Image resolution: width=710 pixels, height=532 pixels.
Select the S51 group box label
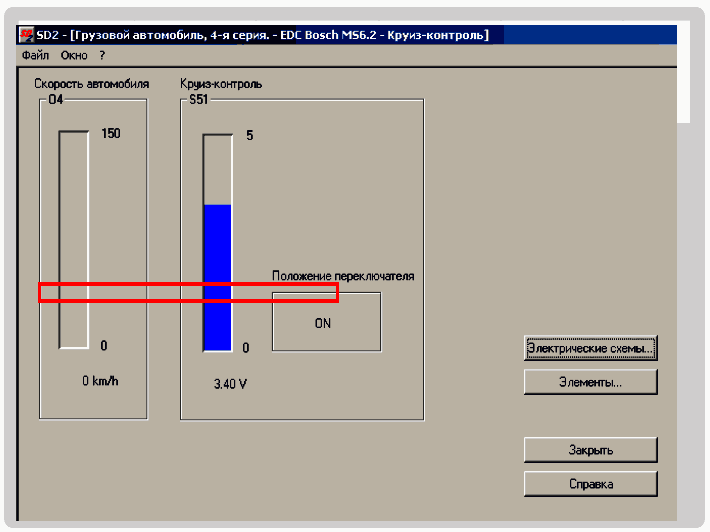point(198,101)
